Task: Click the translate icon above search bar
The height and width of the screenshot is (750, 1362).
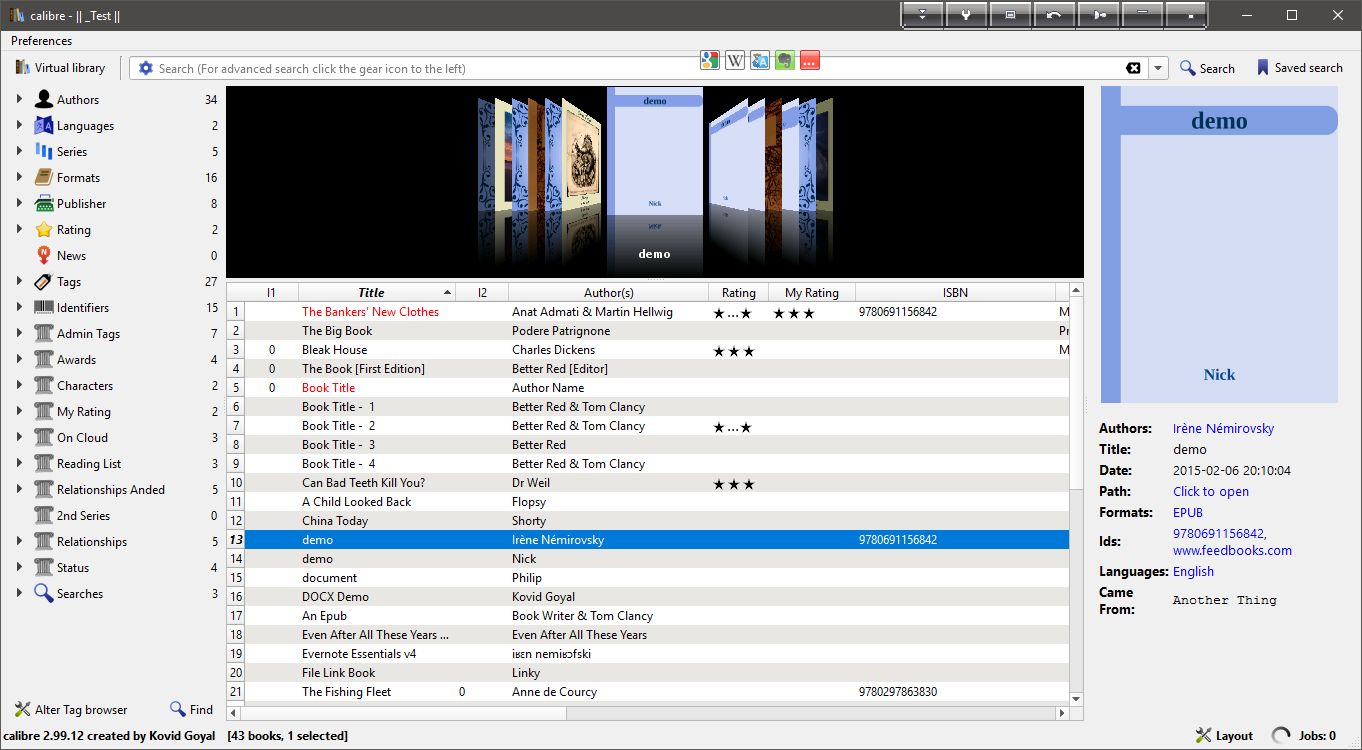Action: tap(760, 60)
